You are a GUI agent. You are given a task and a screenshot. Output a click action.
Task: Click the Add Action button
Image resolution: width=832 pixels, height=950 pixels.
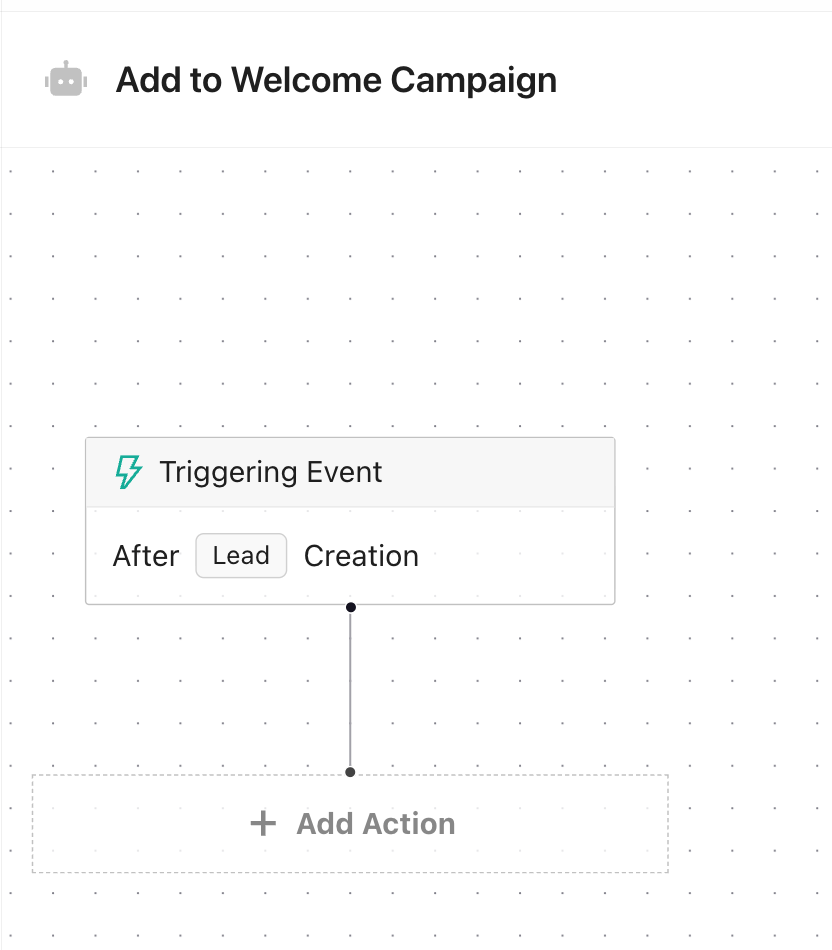click(x=350, y=823)
